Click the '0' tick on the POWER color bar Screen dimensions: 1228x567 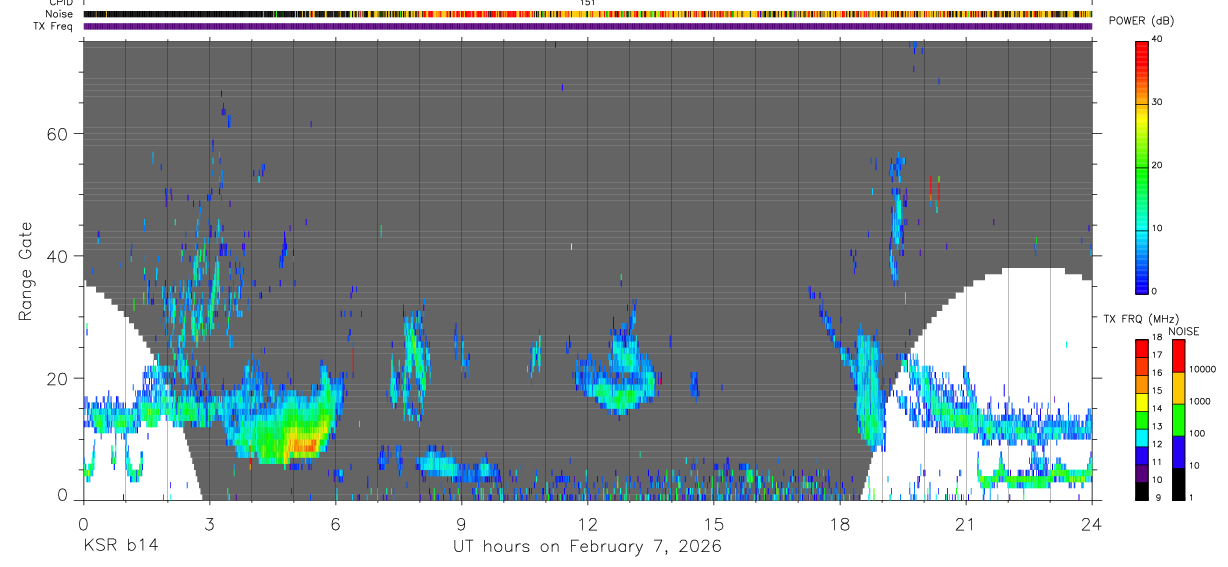click(1154, 291)
